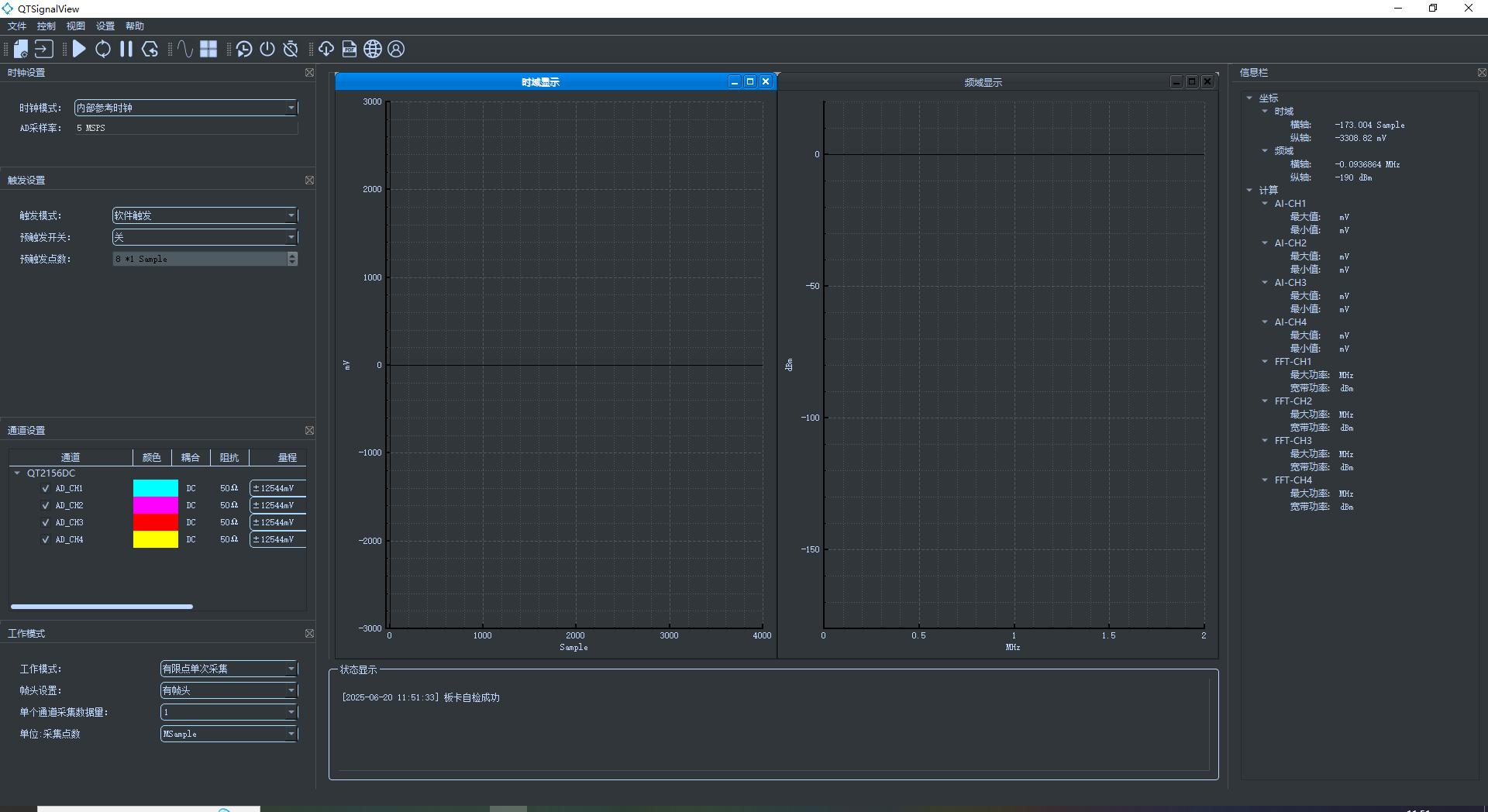Click the cloud download icon

point(326,50)
